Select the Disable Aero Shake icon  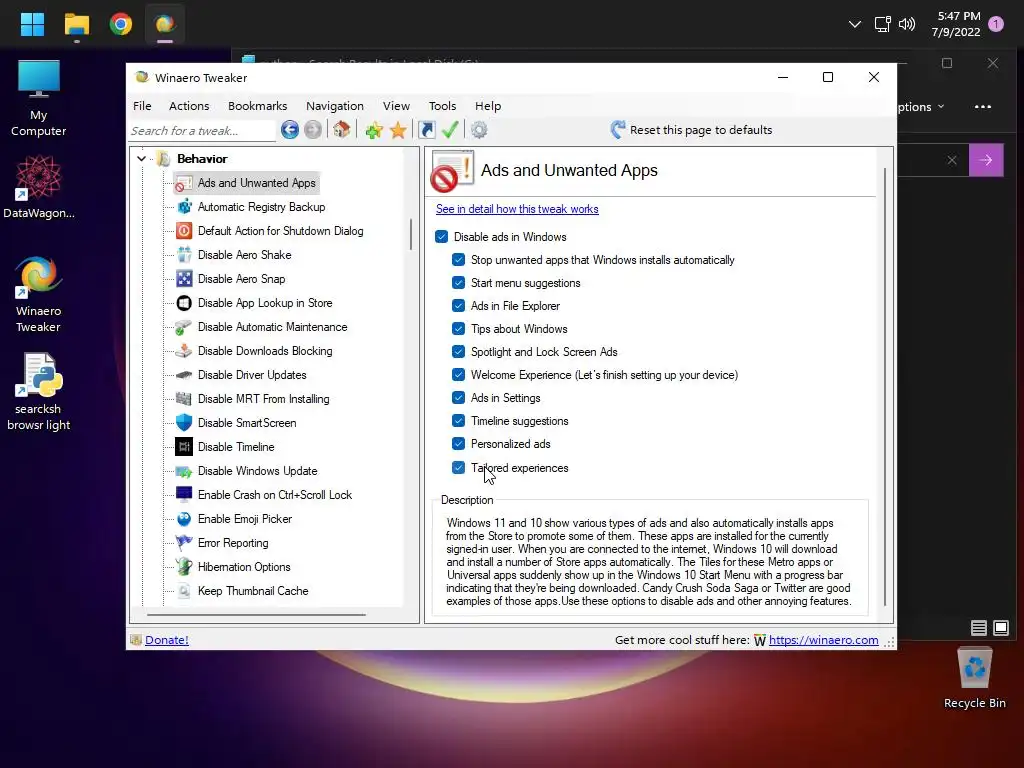pos(184,255)
